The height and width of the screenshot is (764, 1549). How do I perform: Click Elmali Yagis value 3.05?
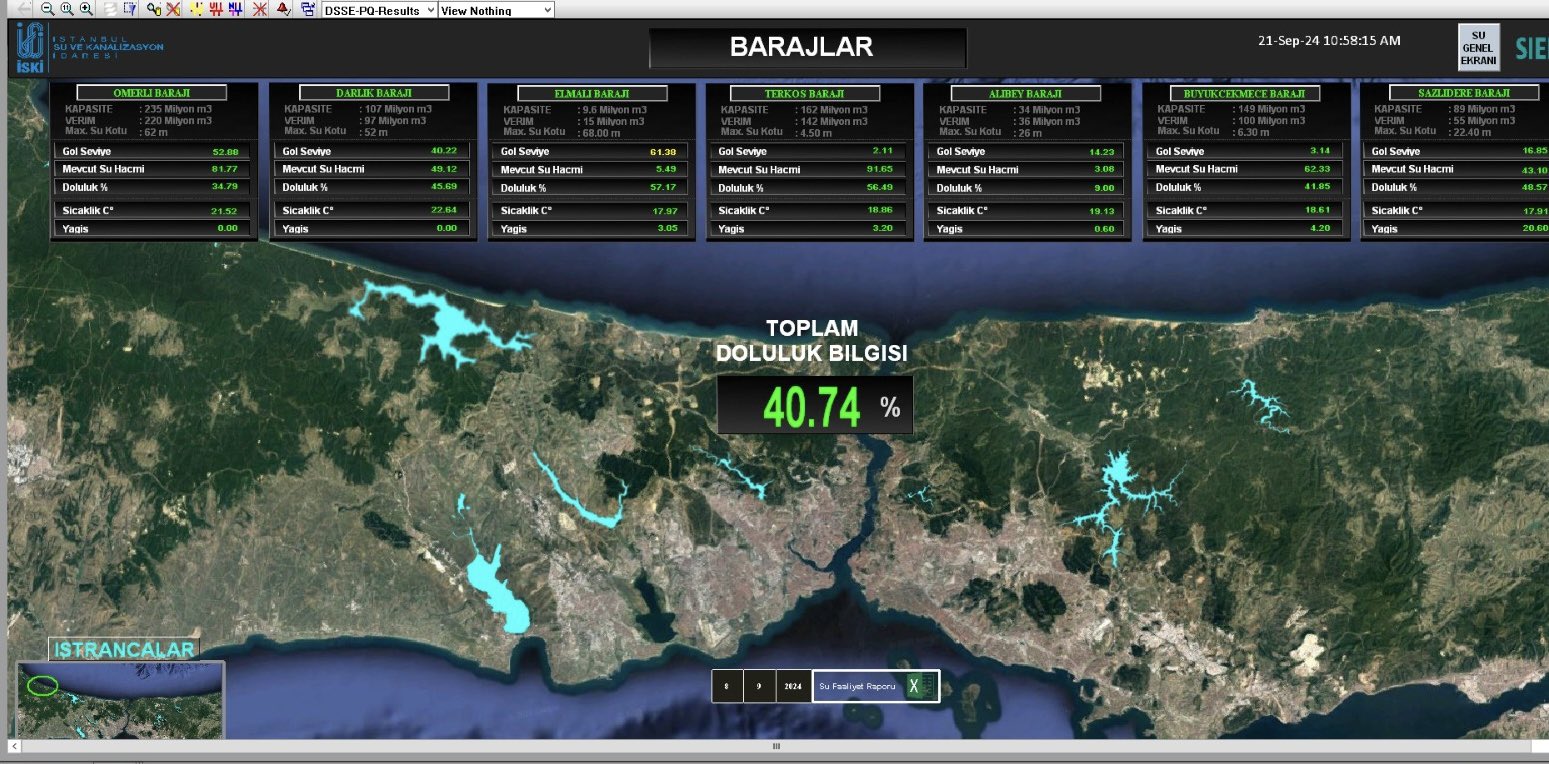[x=667, y=229]
